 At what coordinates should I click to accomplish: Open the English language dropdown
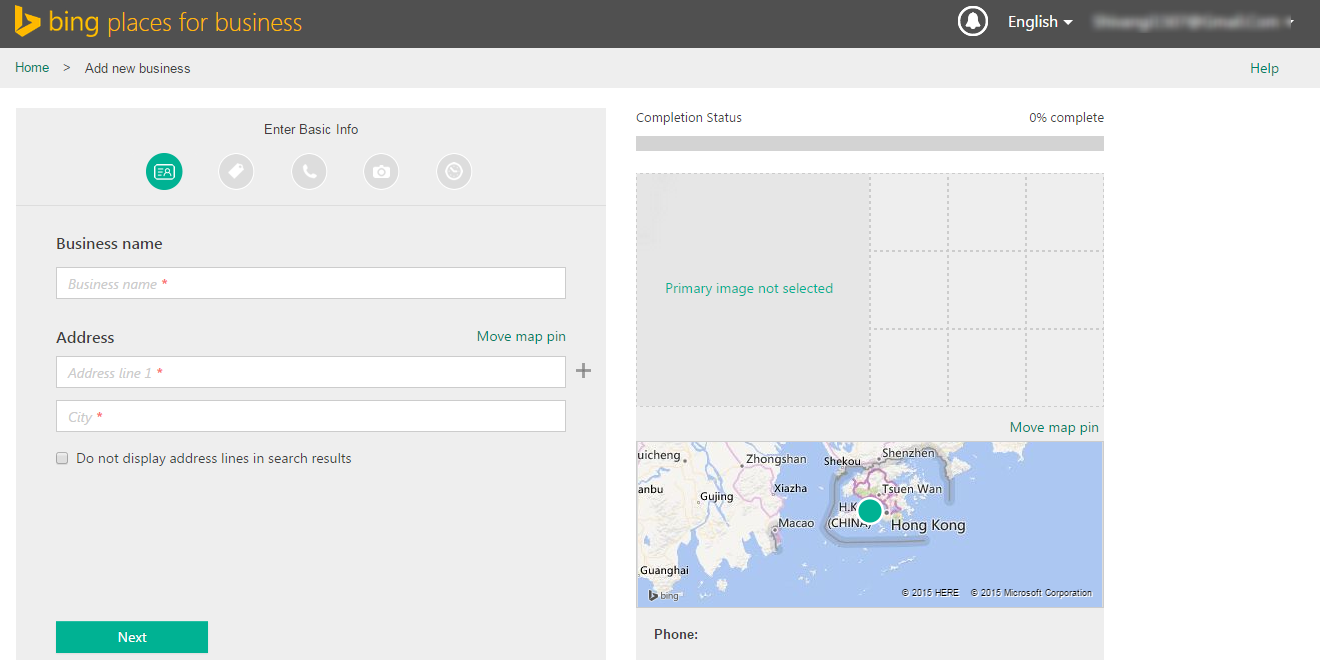1040,22
